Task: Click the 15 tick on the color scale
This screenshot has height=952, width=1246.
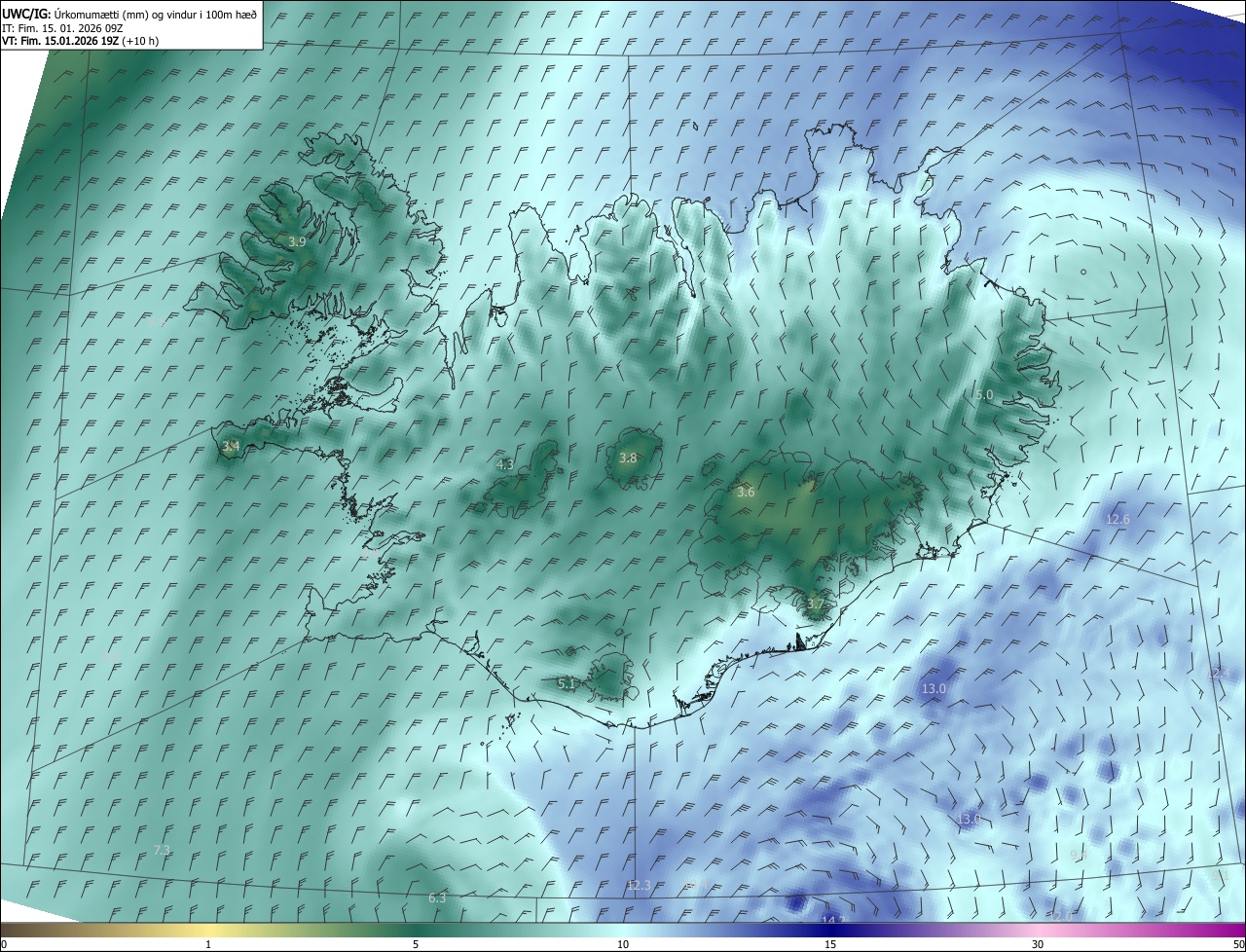Action: click(x=830, y=944)
